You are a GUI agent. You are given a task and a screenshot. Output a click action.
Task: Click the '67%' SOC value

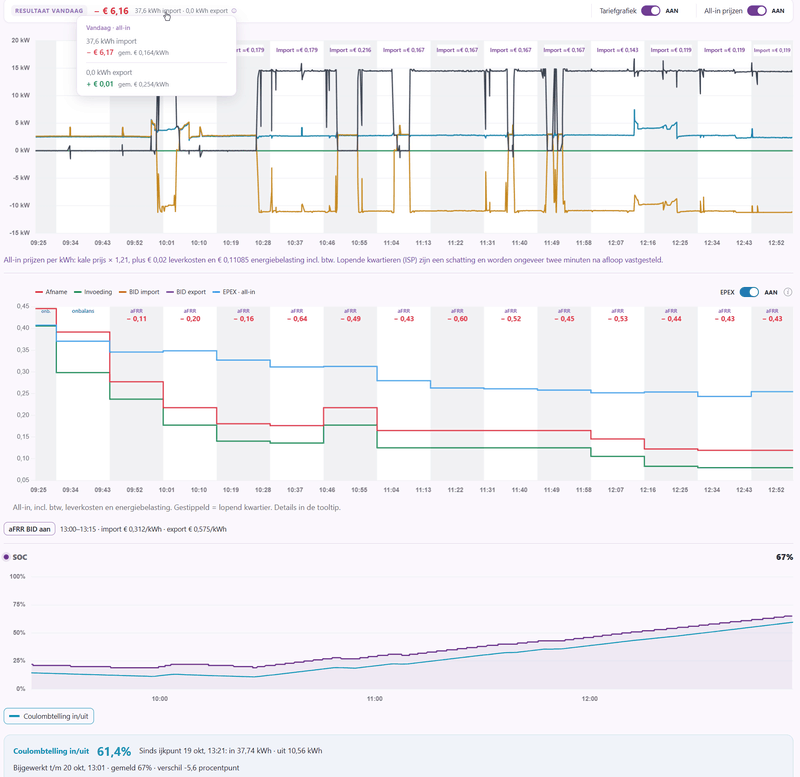pyautogui.click(x=784, y=557)
